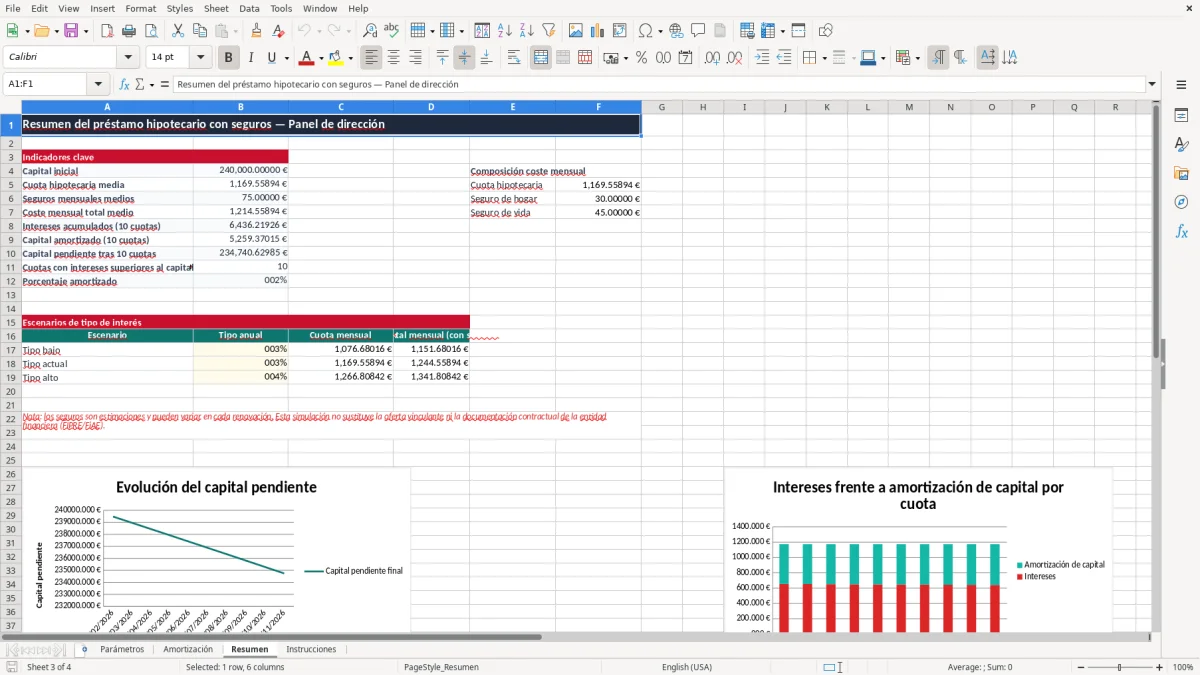This screenshot has width=1200, height=675.
Task: Select column header G
Action: click(x=662, y=107)
